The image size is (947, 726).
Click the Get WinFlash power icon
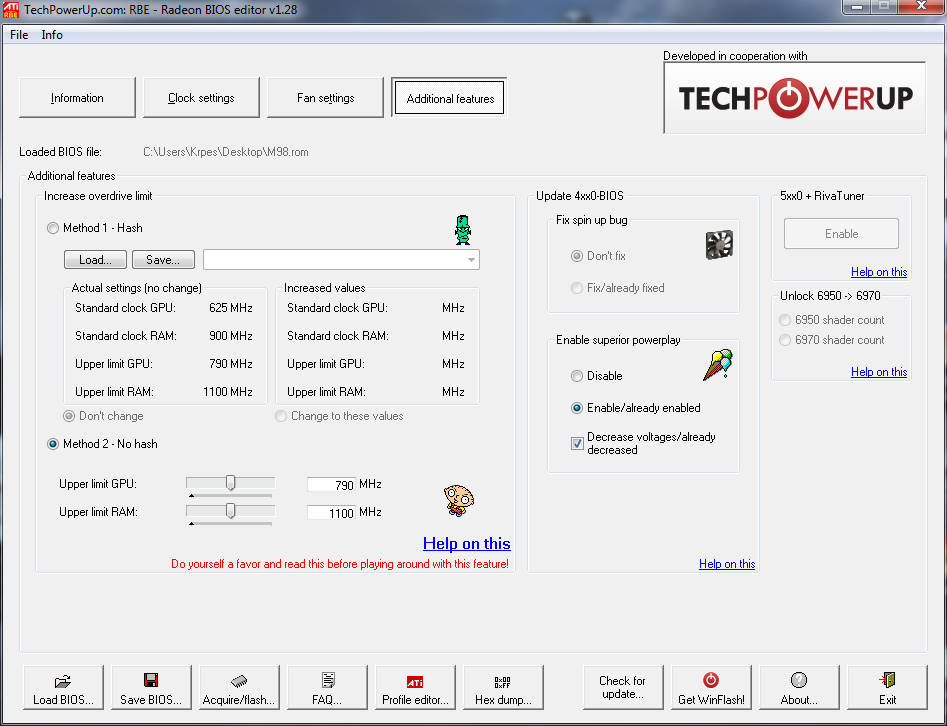coord(711,688)
